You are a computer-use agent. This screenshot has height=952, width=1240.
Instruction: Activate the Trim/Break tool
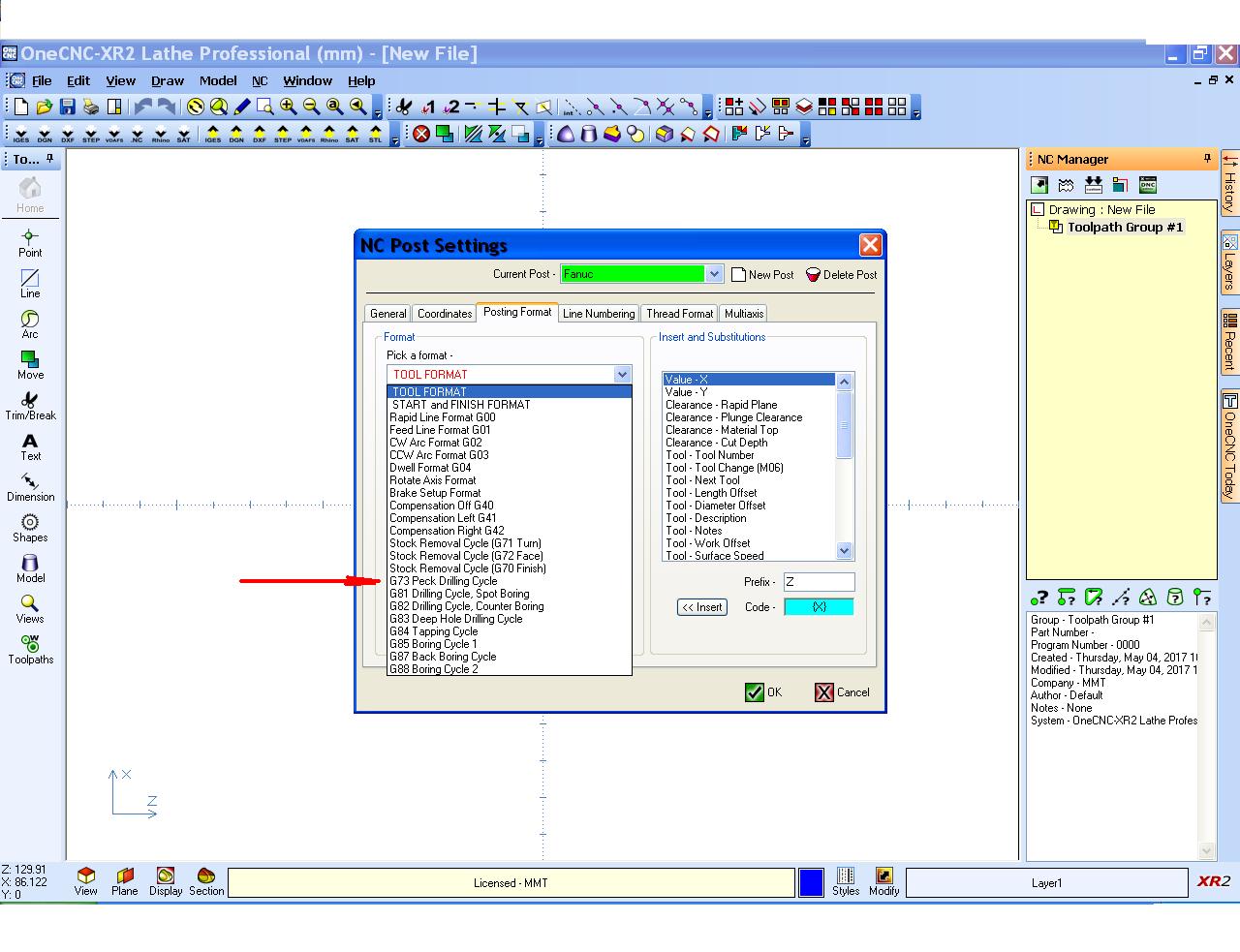tap(30, 406)
